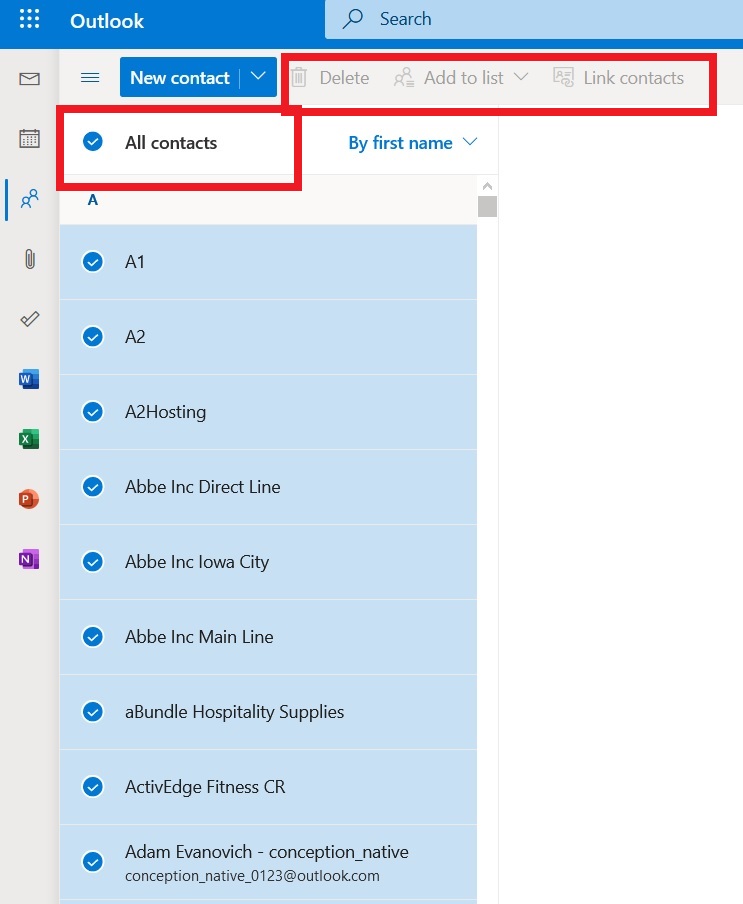Viewport: 743px width, 904px height.
Task: Select the A2Hosting contact name
Action: 165,412
